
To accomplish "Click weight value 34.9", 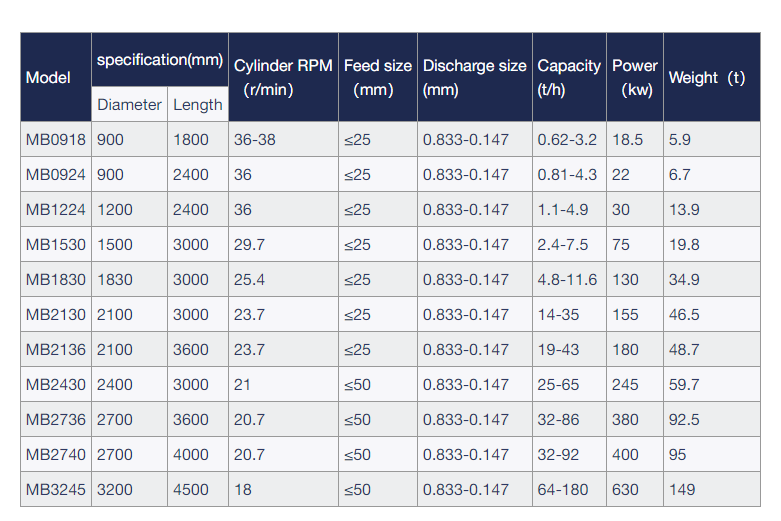I will [712, 279].
